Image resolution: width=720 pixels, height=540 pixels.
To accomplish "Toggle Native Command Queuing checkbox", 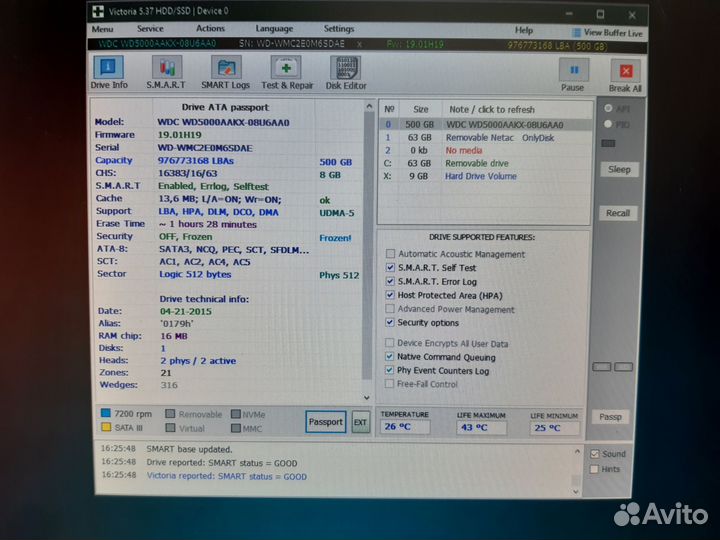I will point(389,356).
